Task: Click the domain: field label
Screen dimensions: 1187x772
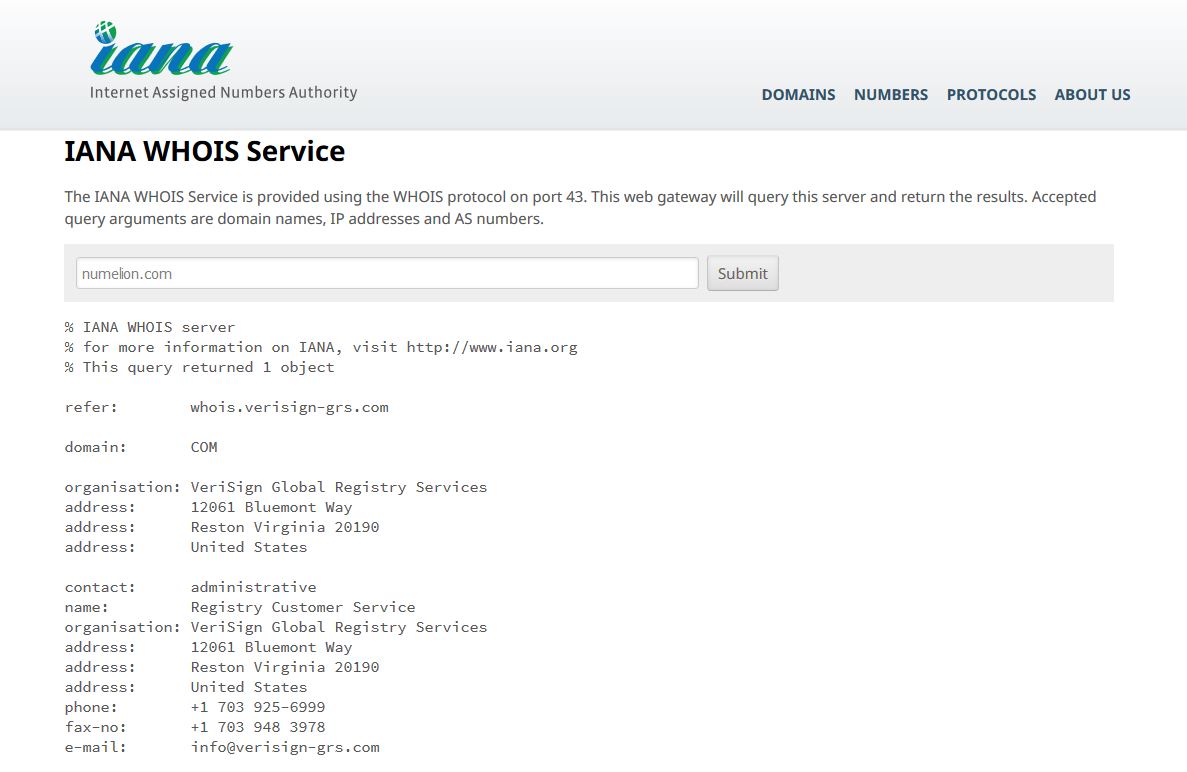Action: point(95,447)
